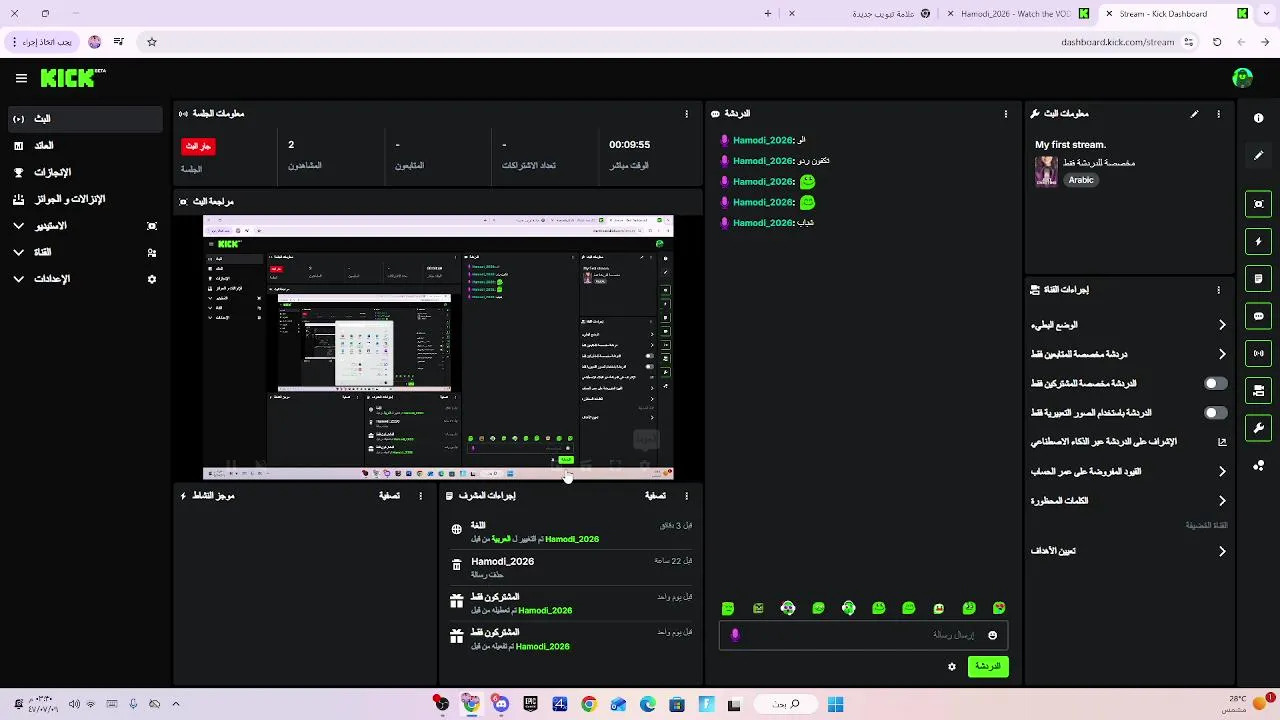1280x720 pixels.
Task: Open the Chrome icon in taskbar
Action: (588, 704)
